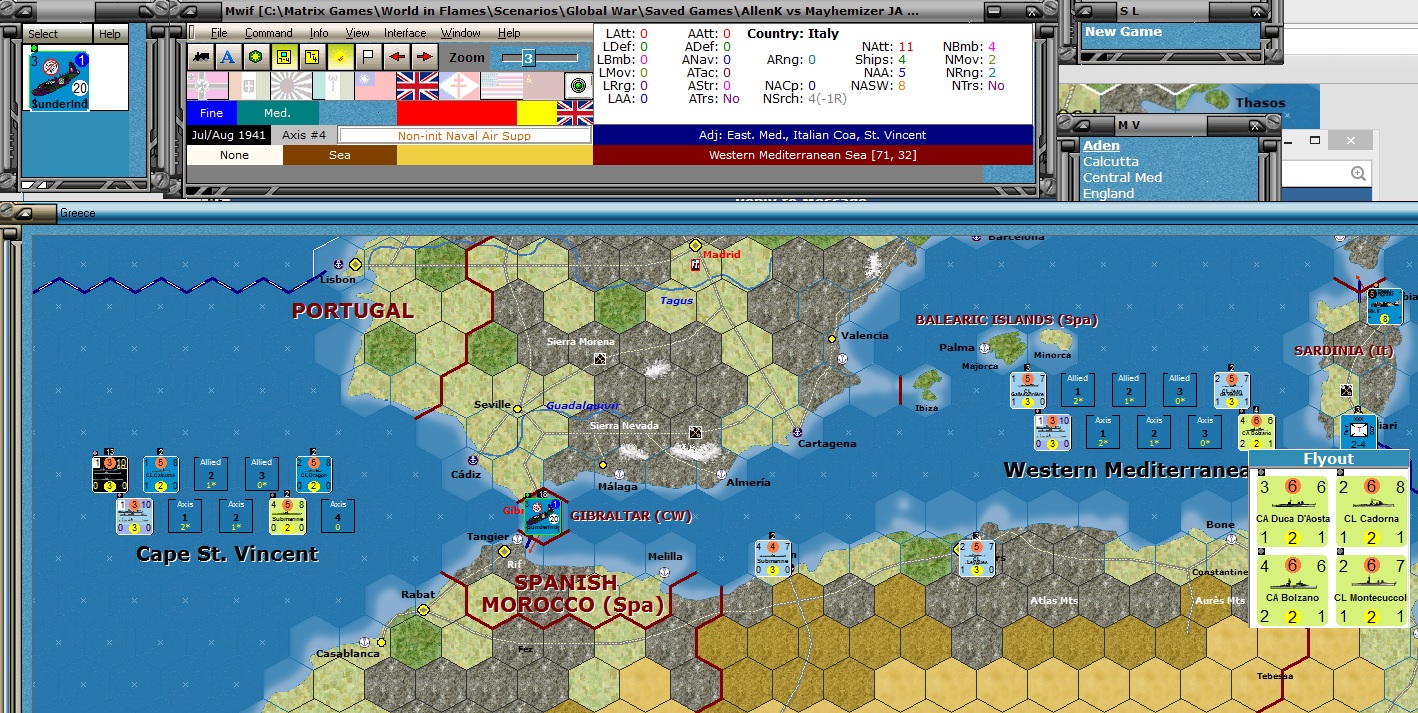Click the brown Sea terrain label

340,155
